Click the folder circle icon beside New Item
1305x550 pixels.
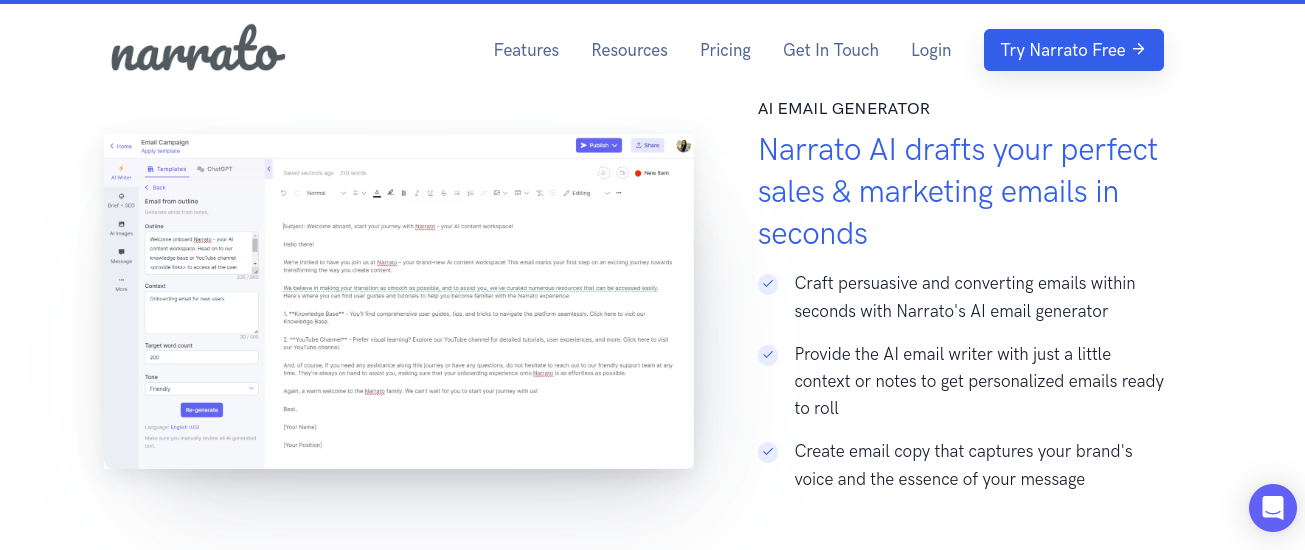click(622, 173)
